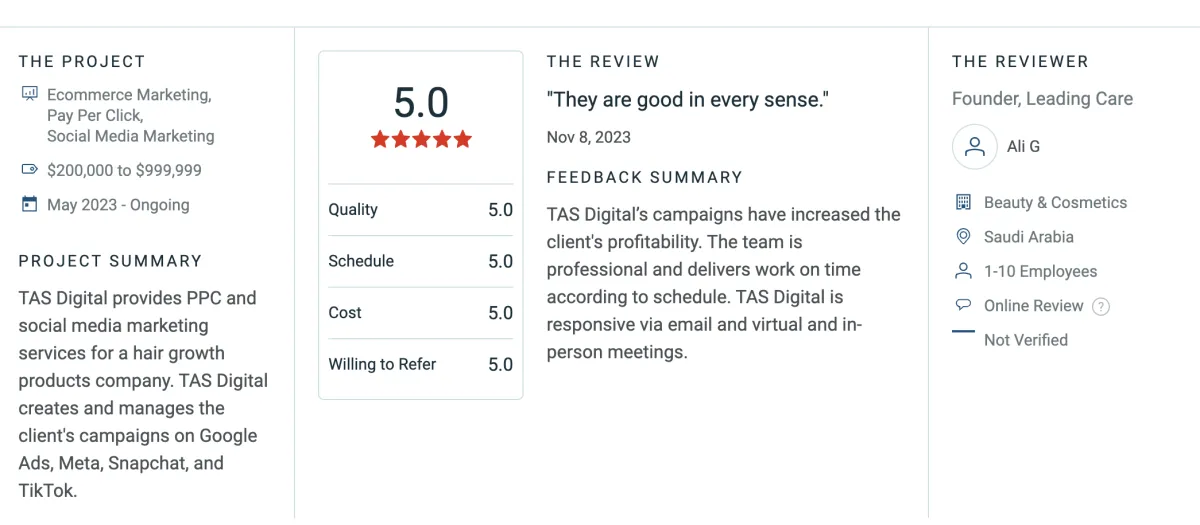Select the Quality score row

click(421, 210)
